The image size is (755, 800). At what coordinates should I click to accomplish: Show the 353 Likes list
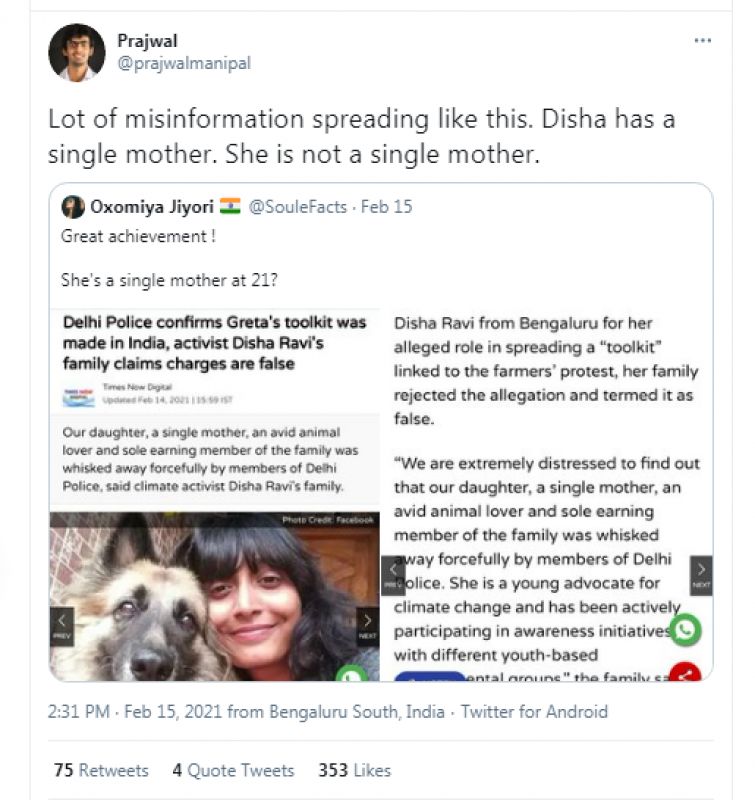click(354, 770)
